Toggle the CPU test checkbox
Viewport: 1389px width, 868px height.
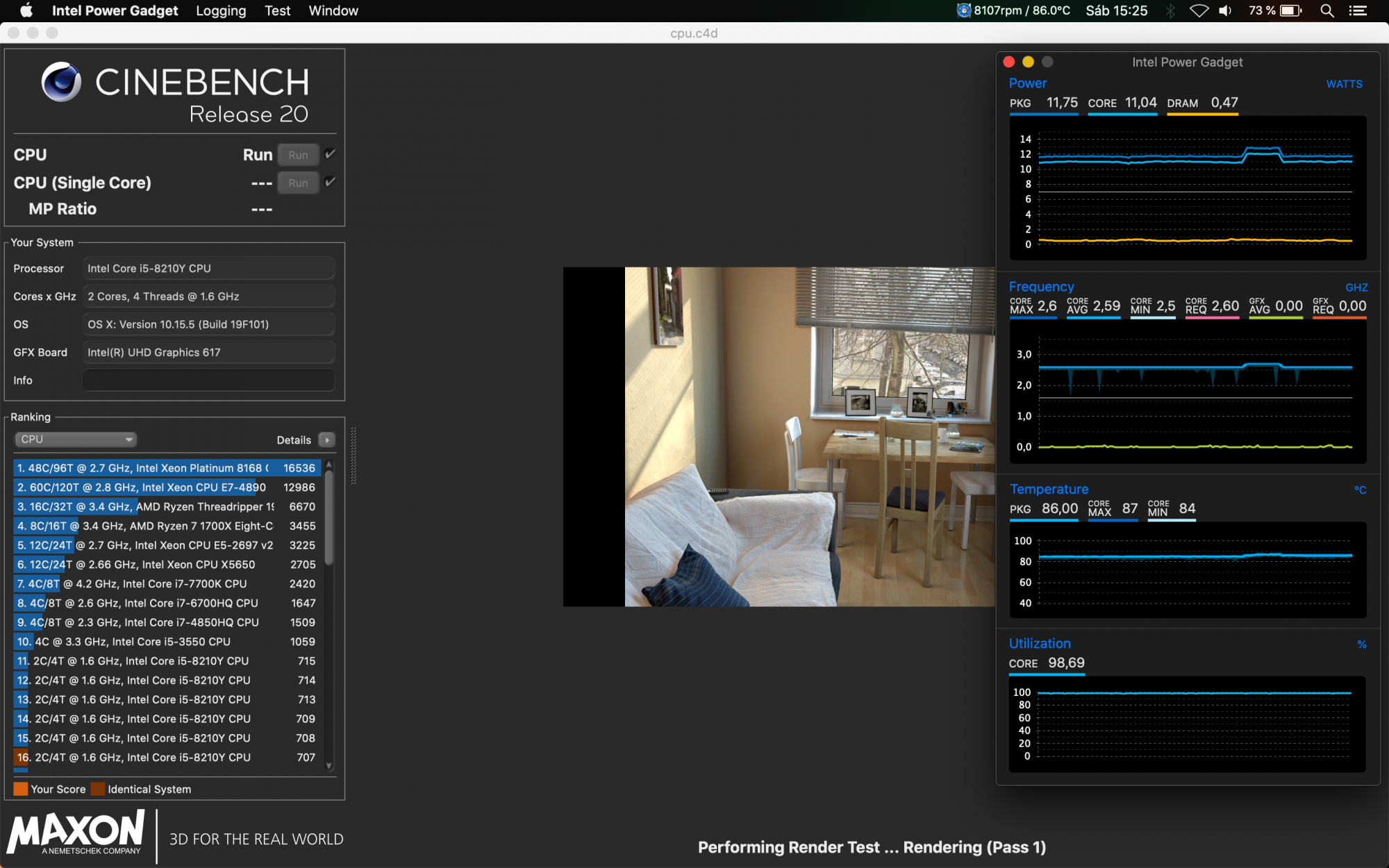coord(331,153)
